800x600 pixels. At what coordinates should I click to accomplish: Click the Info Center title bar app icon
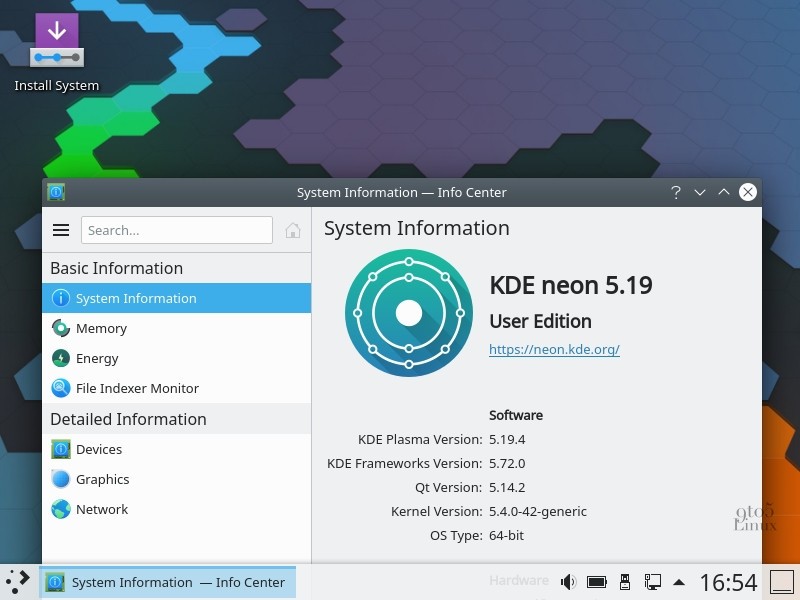(56, 192)
